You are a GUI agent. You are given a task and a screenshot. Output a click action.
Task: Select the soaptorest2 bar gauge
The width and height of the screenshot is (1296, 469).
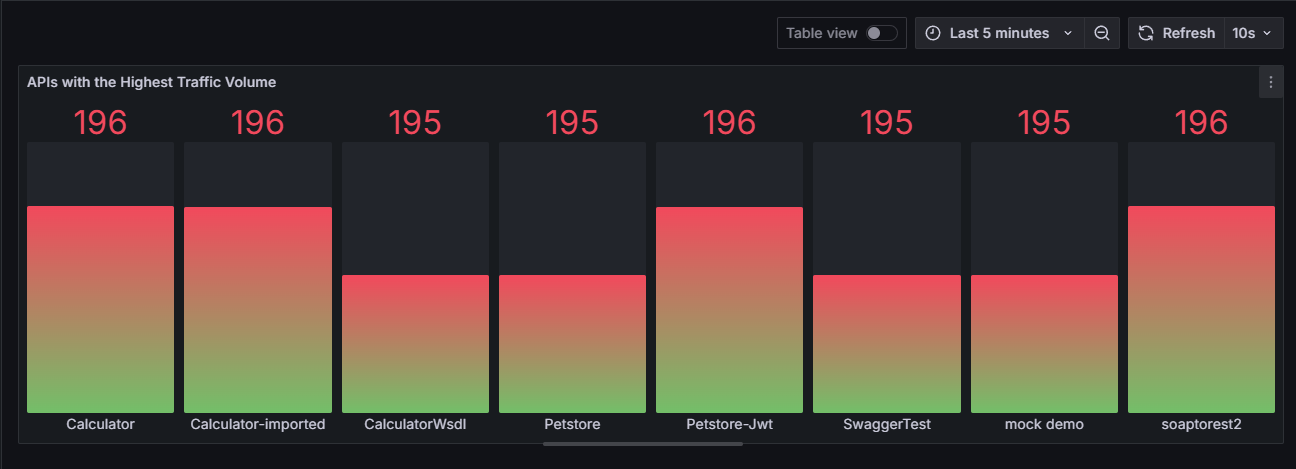[1201, 309]
